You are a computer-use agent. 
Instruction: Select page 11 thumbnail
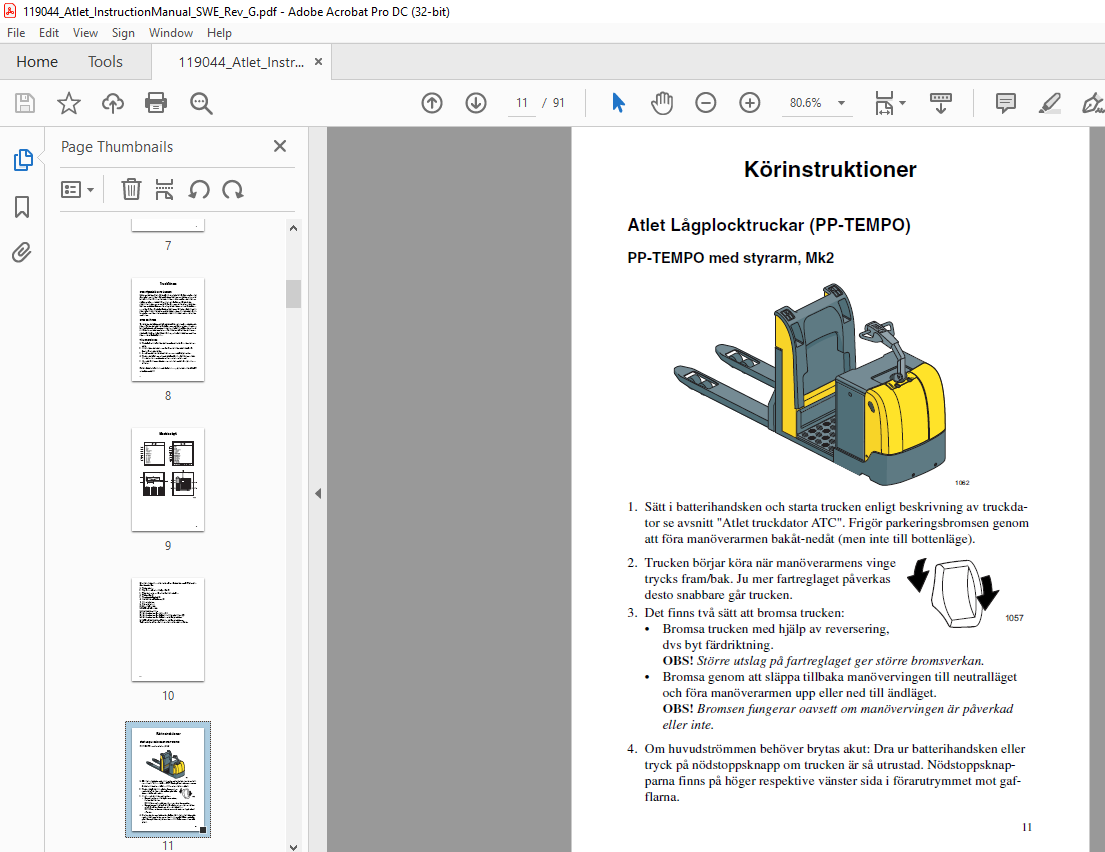(x=168, y=779)
